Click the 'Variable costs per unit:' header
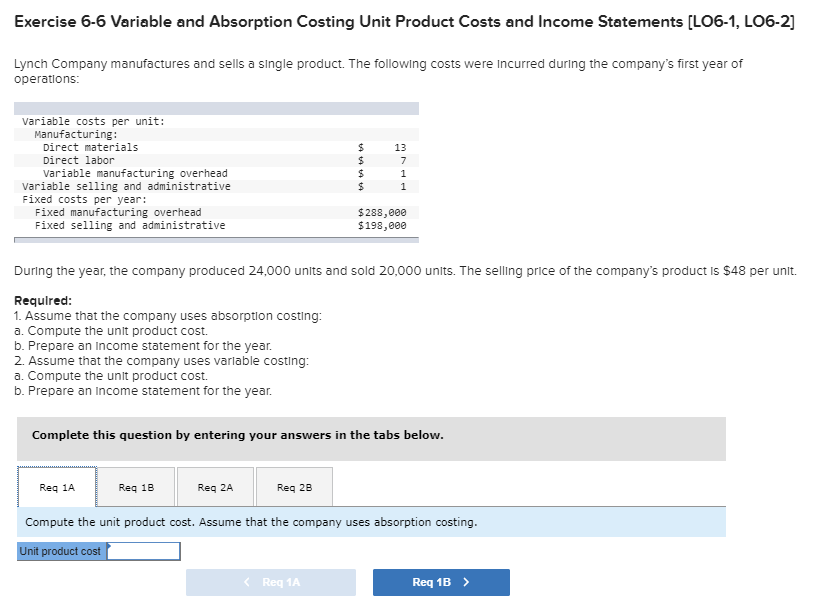This screenshot has height=604, width=818. 93,122
